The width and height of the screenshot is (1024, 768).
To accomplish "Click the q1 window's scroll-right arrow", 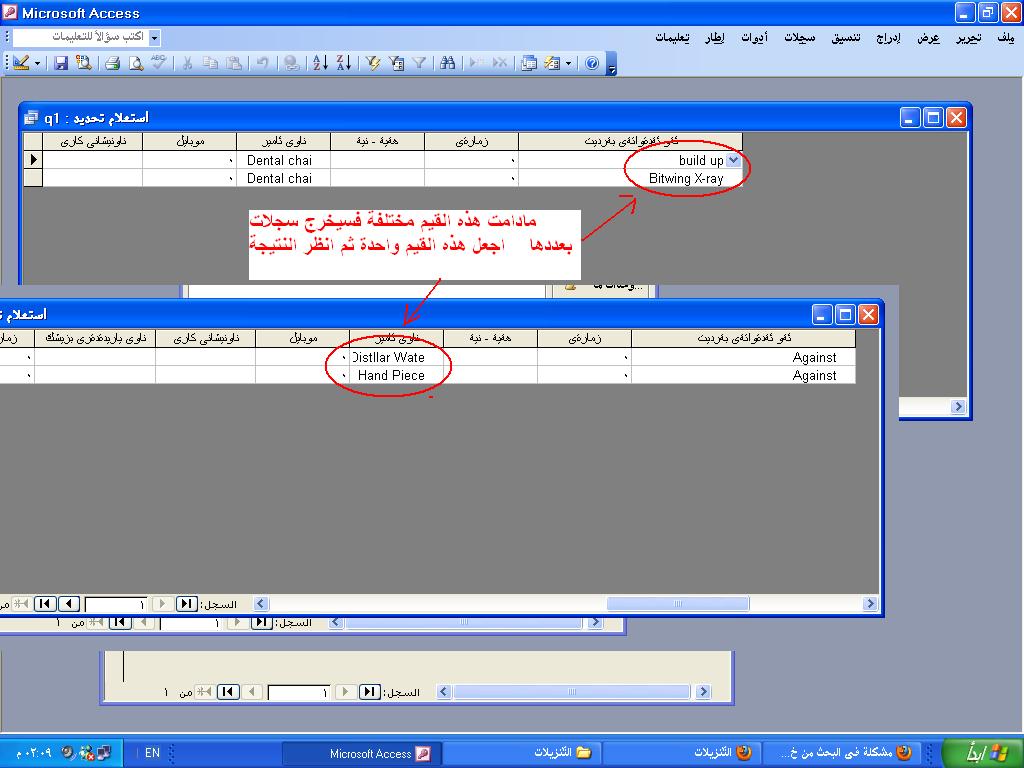I will click(958, 406).
